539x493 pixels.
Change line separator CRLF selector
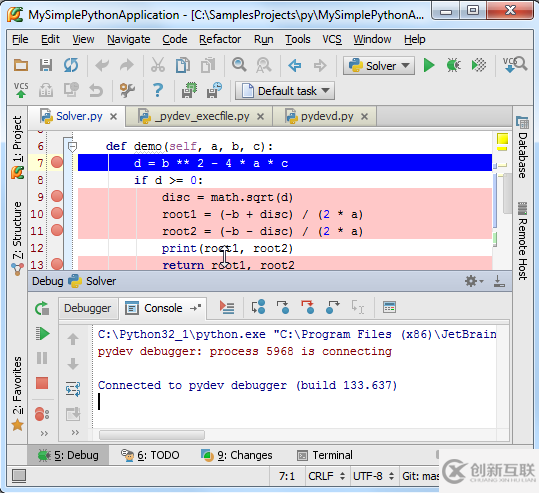[326, 476]
